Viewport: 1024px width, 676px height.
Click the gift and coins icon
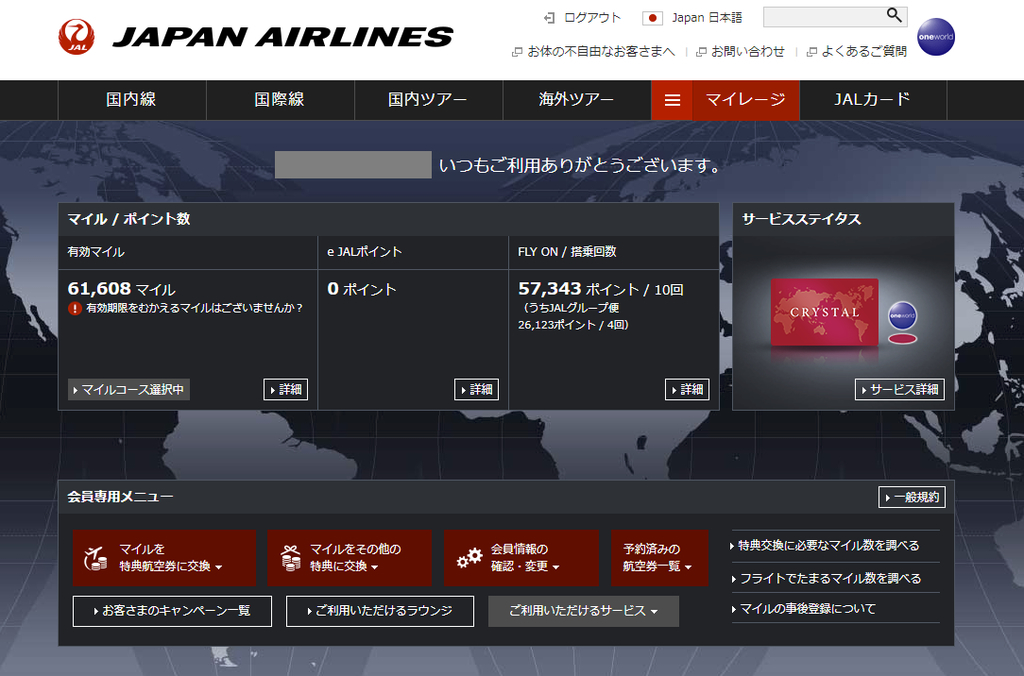point(291,558)
